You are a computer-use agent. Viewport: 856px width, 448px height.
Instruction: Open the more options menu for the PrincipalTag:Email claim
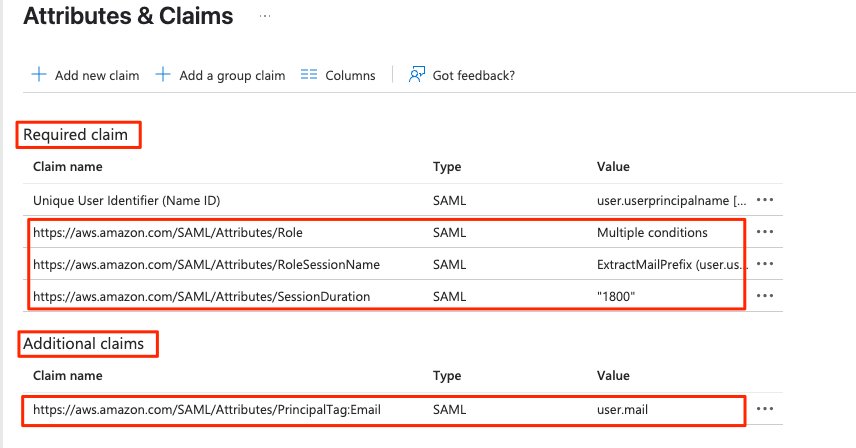click(765, 409)
